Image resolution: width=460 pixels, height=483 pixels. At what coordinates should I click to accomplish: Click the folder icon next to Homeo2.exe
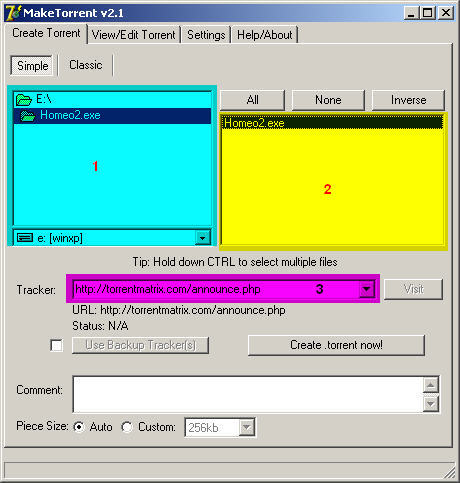tap(28, 116)
